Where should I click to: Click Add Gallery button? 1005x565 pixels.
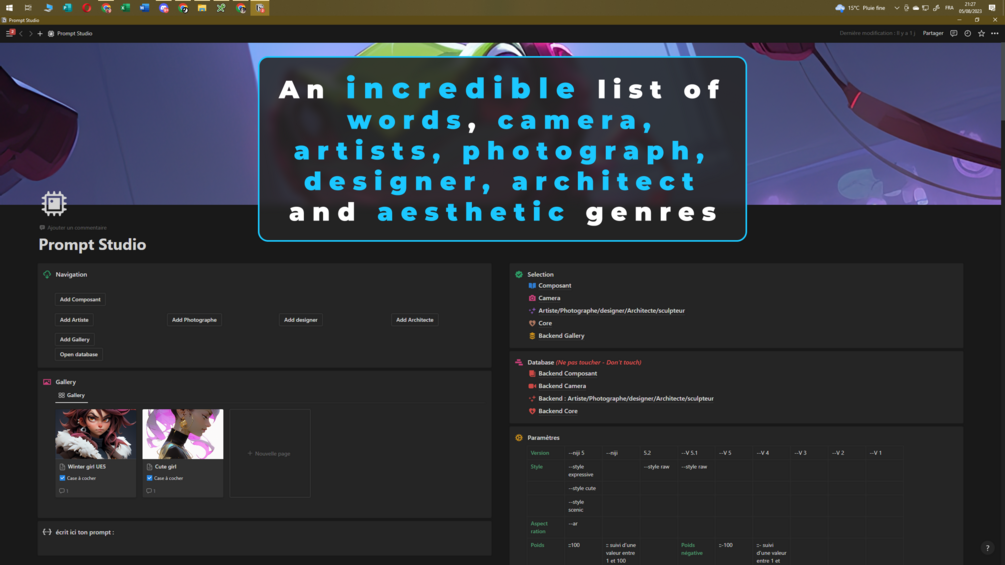[x=74, y=340]
